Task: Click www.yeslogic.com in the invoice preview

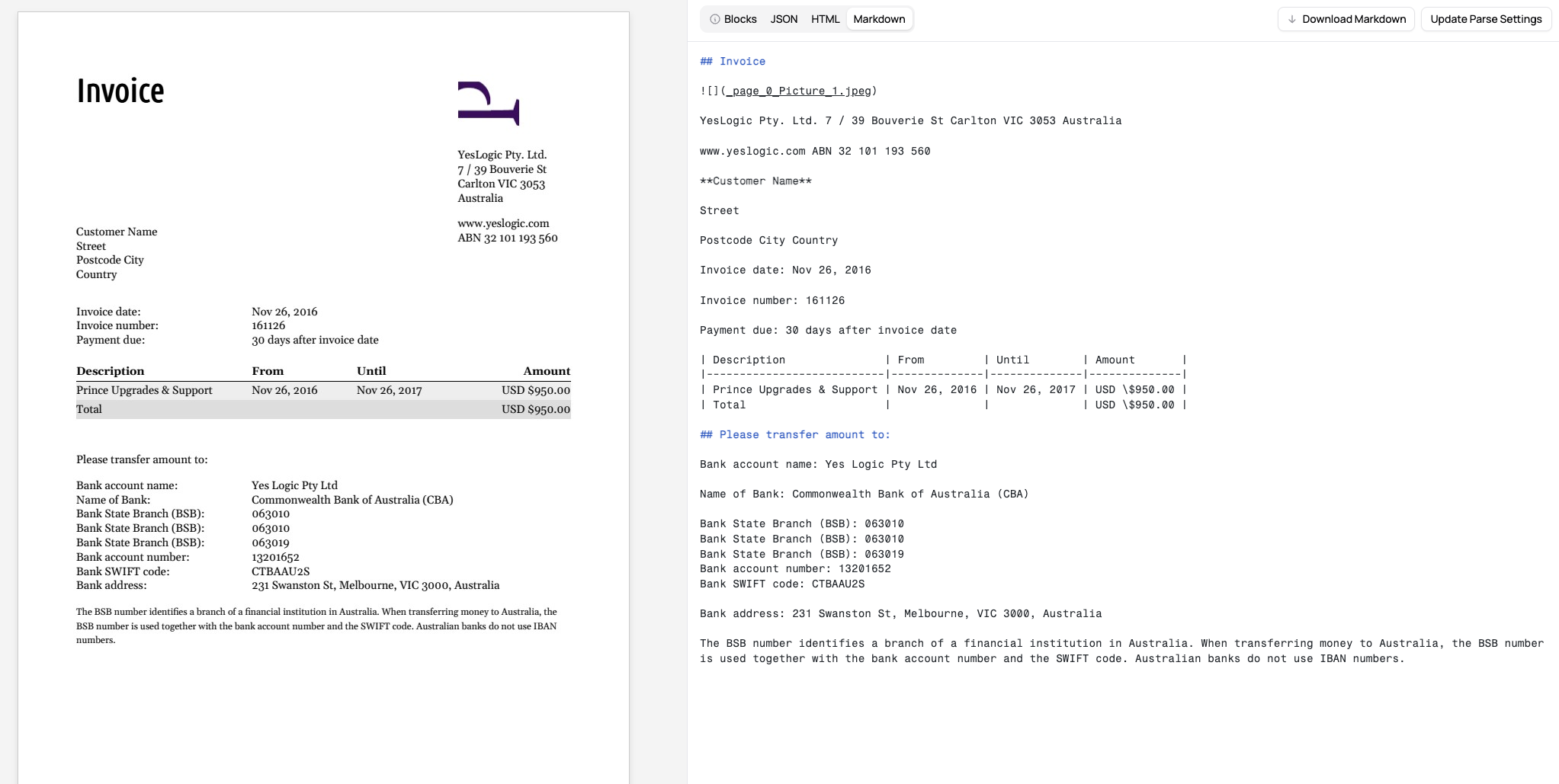Action: coord(503,223)
